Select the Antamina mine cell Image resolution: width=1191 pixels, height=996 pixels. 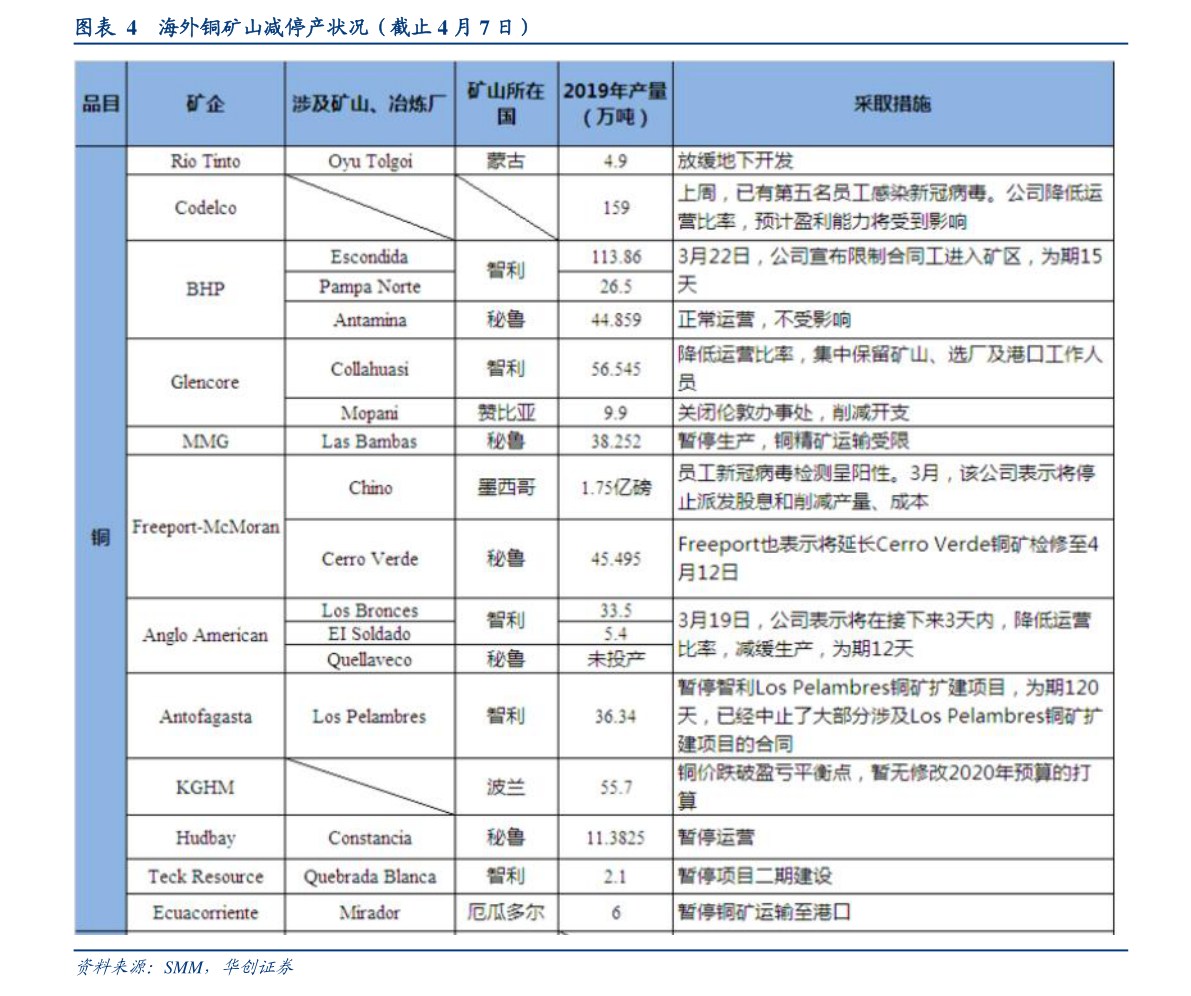[370, 320]
